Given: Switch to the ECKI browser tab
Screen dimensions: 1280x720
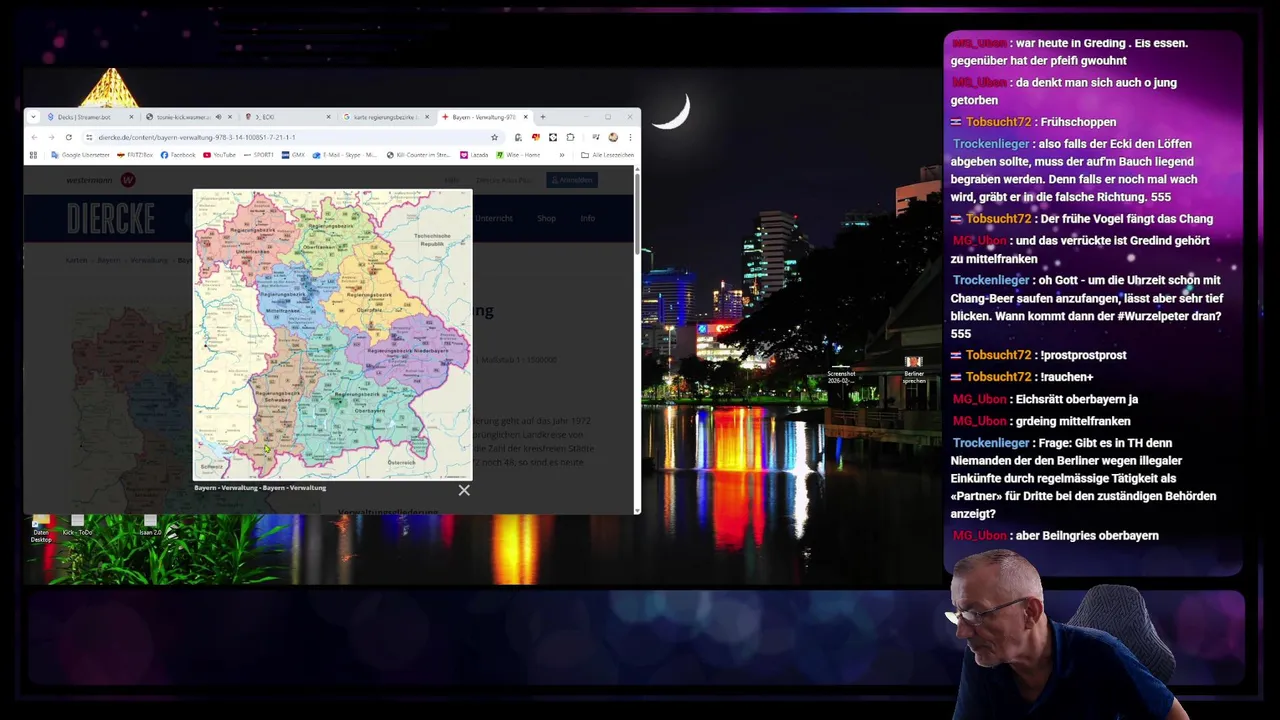Looking at the screenshot, I should [288, 117].
